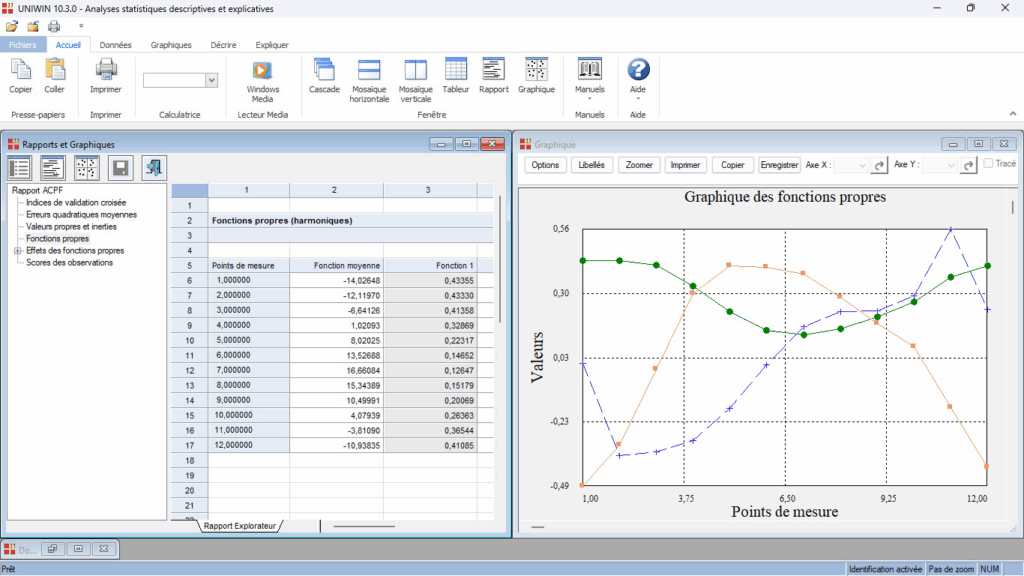Open the Manuels book icon
Image resolution: width=1024 pixels, height=576 pixels.
pyautogui.click(x=590, y=69)
